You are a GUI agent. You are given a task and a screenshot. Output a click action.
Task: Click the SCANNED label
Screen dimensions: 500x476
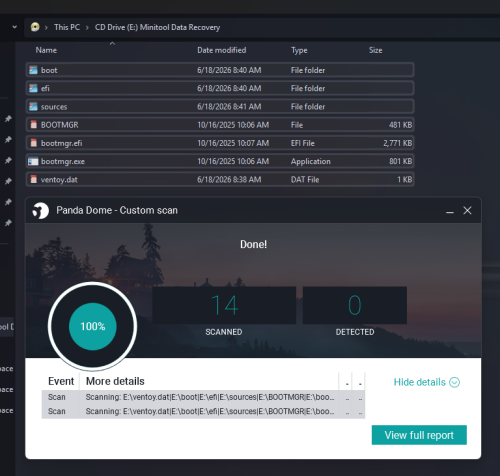point(224,332)
